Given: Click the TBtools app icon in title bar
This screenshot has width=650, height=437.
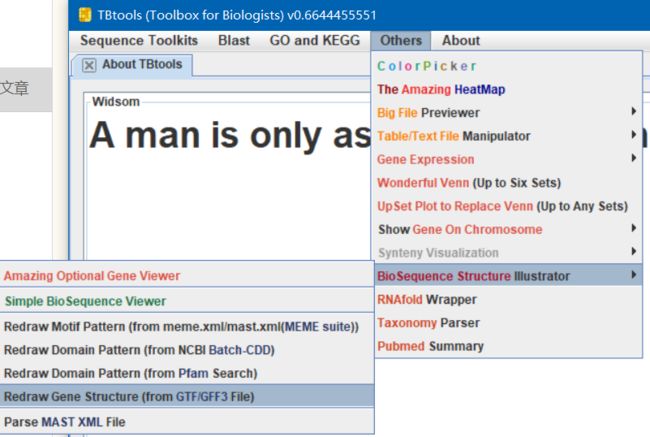Looking at the screenshot, I should click(x=85, y=15).
